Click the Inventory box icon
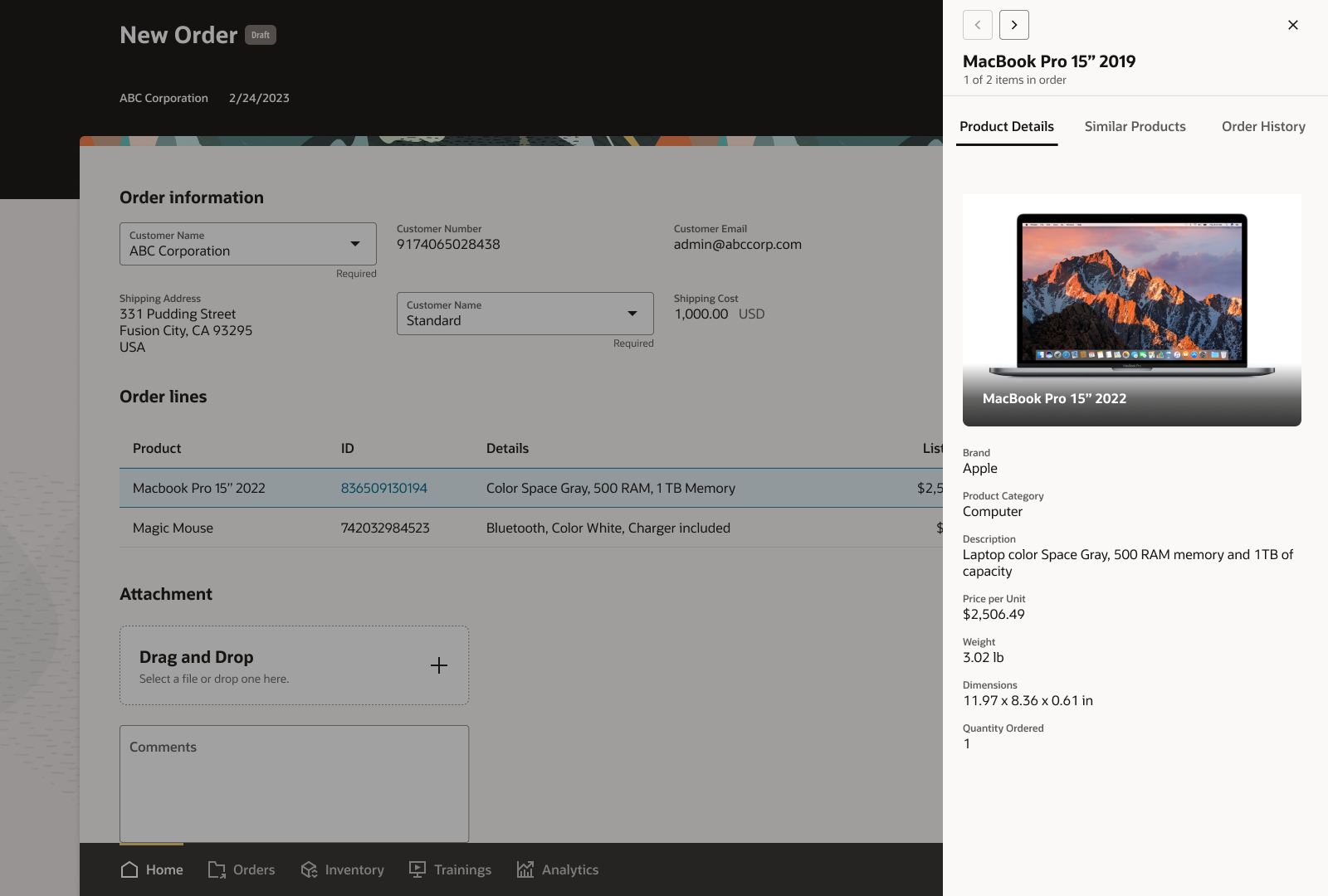The height and width of the screenshot is (896, 1328). click(x=309, y=869)
